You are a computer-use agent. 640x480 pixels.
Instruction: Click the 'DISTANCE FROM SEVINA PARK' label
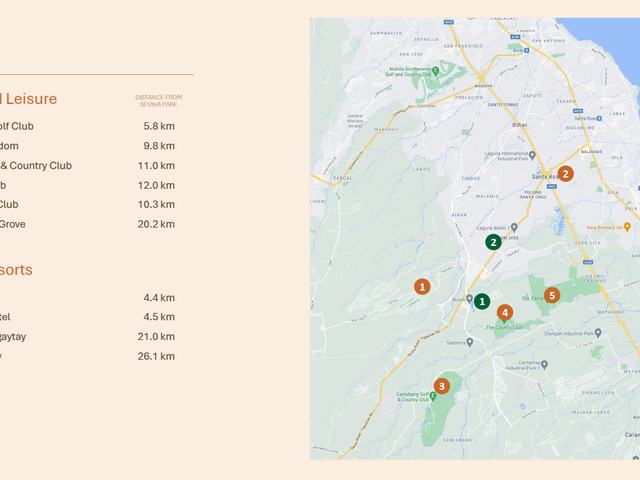[x=159, y=101]
